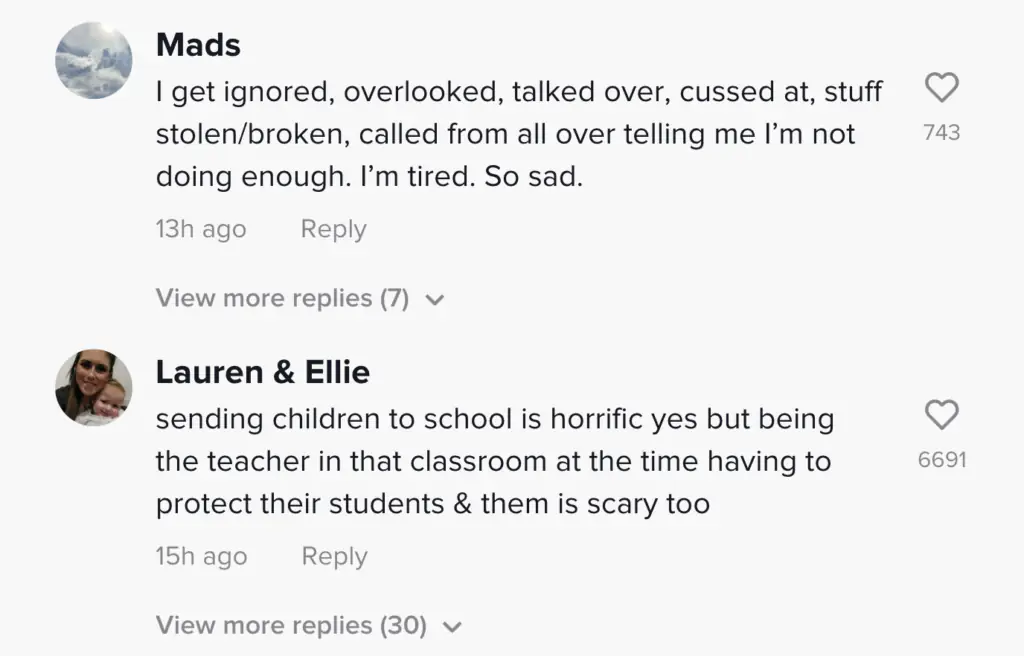This screenshot has width=1024, height=656.
Task: Click the chevron beside the 7 replies label
Action: point(434,299)
